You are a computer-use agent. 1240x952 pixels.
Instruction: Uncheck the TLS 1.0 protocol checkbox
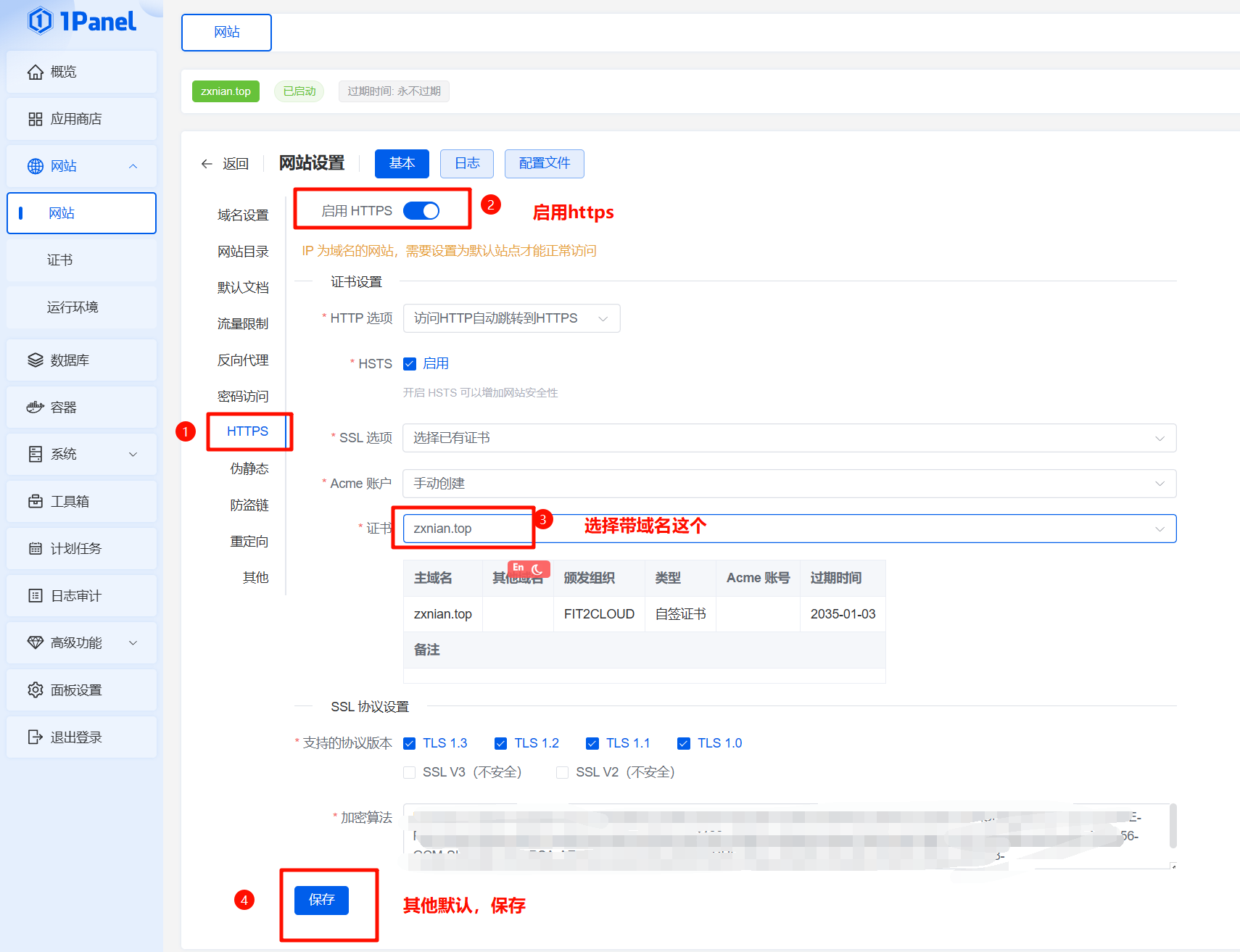coord(683,743)
